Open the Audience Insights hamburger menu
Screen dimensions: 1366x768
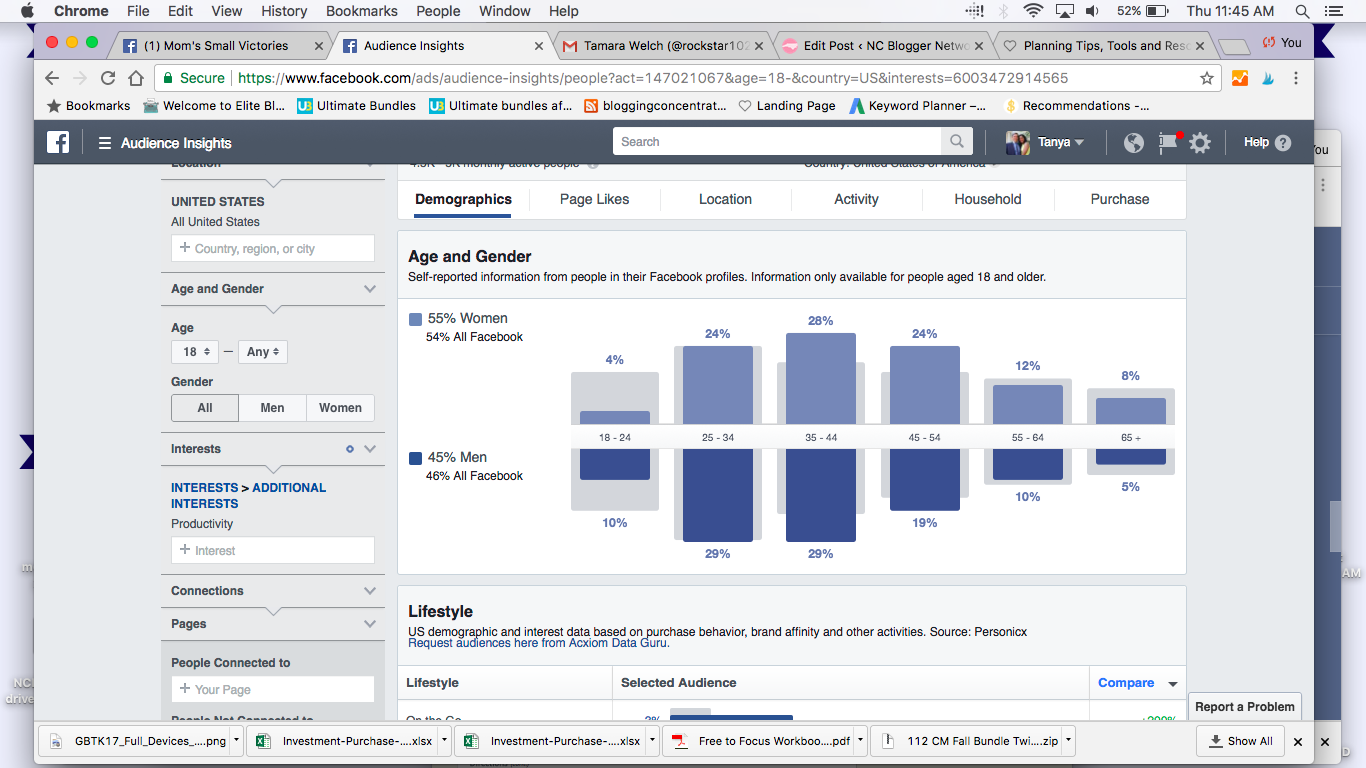[104, 143]
